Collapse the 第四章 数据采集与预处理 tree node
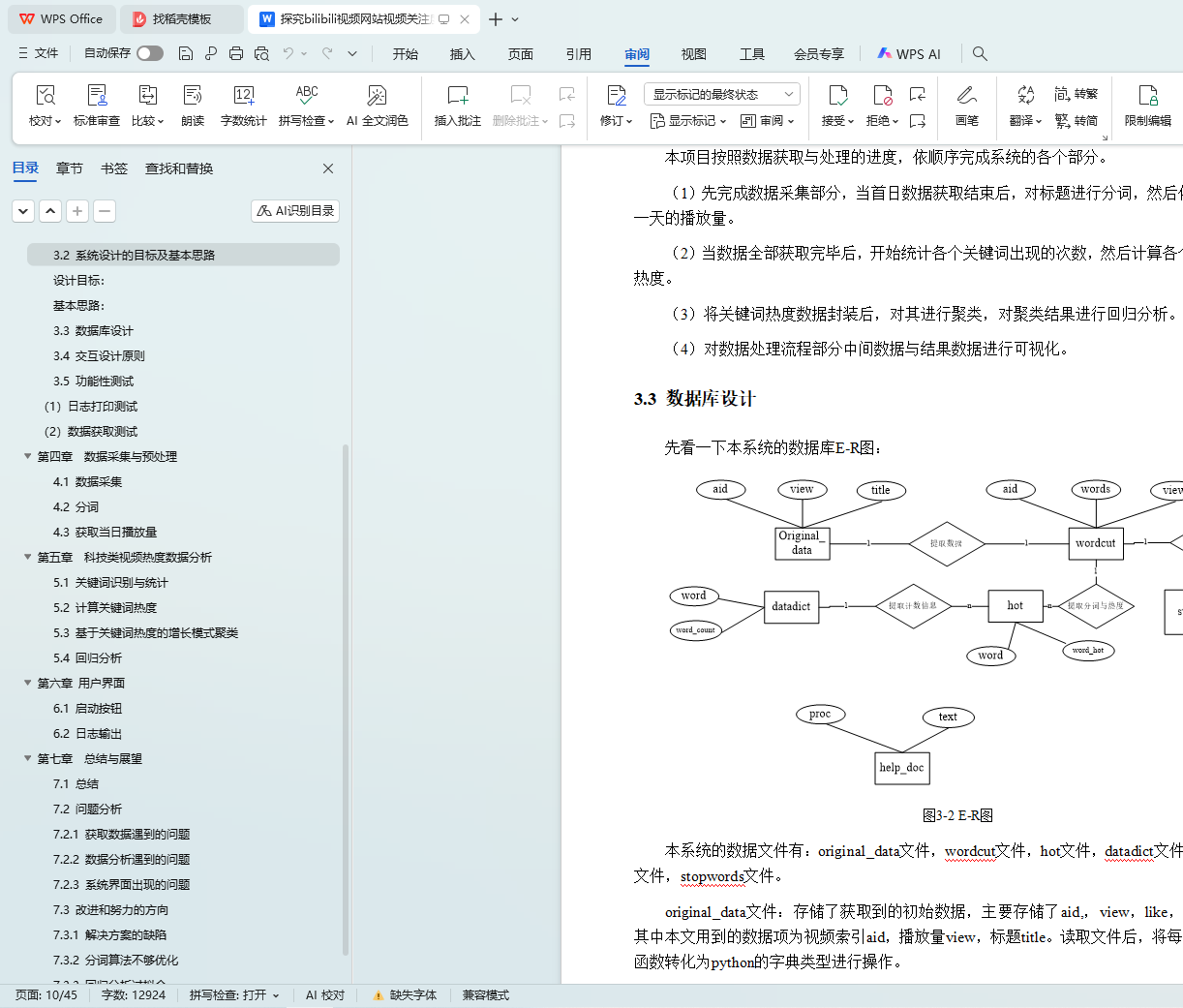The image size is (1183, 1008). coord(28,456)
